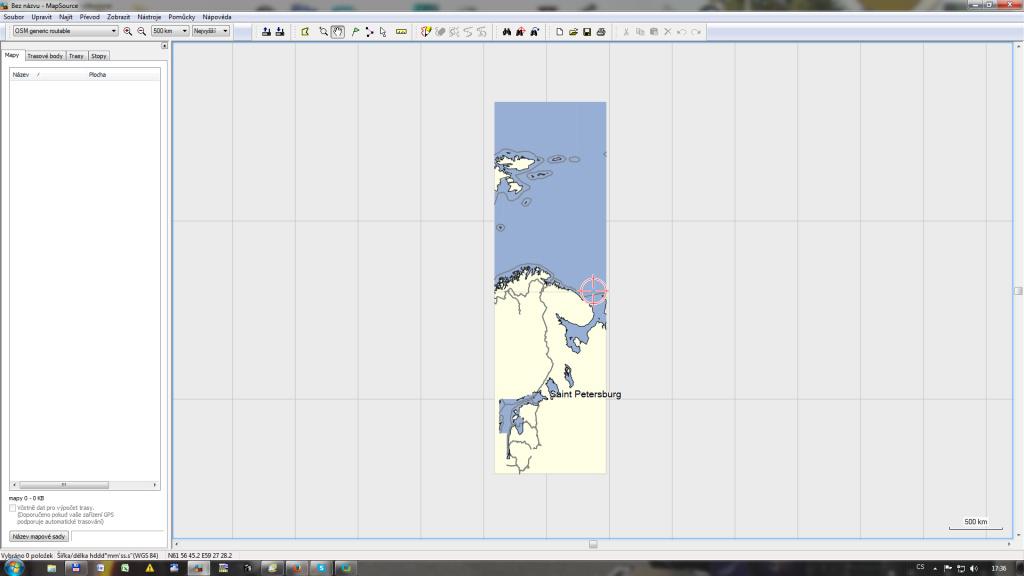Screen dimensions: 1024x576
Task: Switch to the Stopy tab
Action: coord(99,56)
